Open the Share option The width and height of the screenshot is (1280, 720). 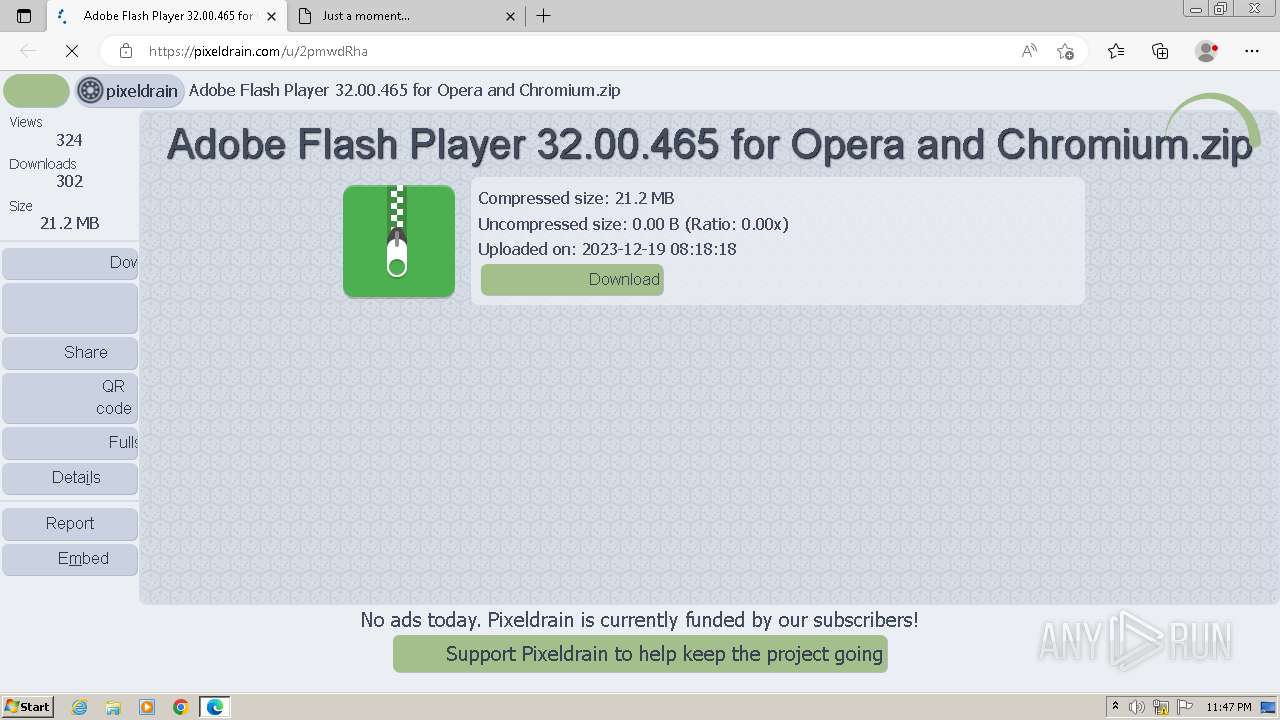click(70, 352)
